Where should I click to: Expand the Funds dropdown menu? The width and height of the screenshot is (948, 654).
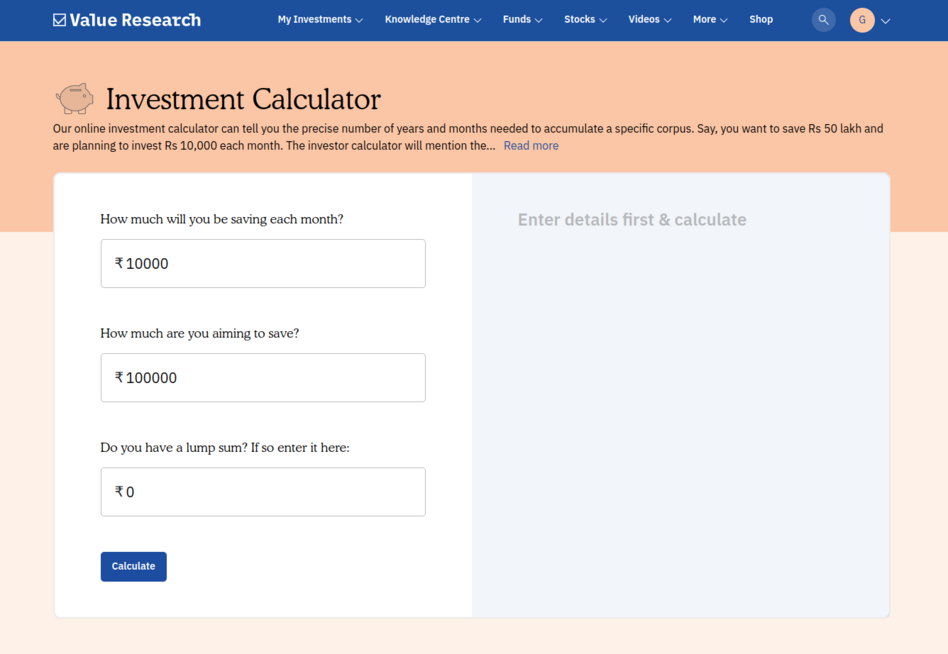[521, 19]
